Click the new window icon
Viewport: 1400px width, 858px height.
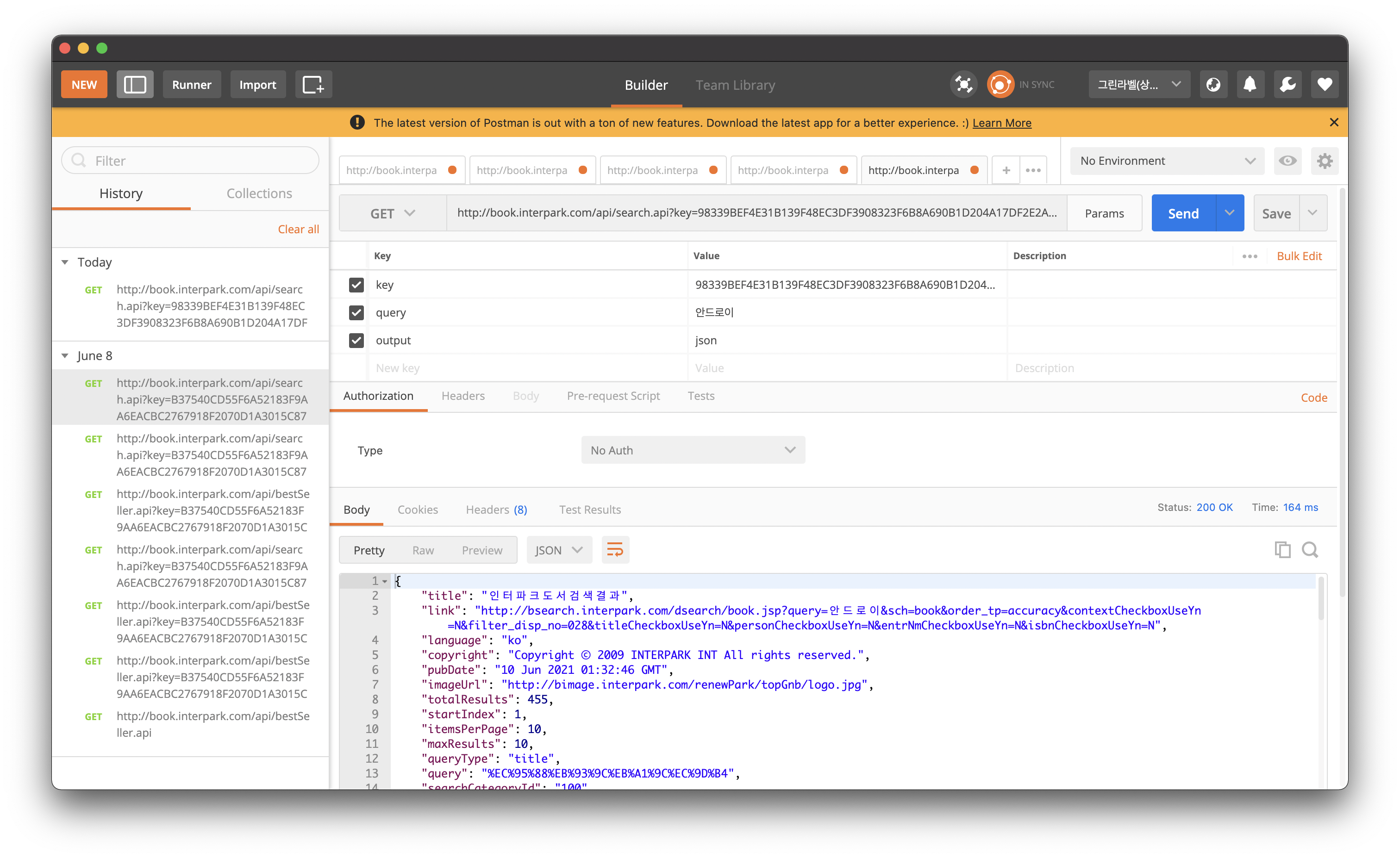[x=313, y=85]
